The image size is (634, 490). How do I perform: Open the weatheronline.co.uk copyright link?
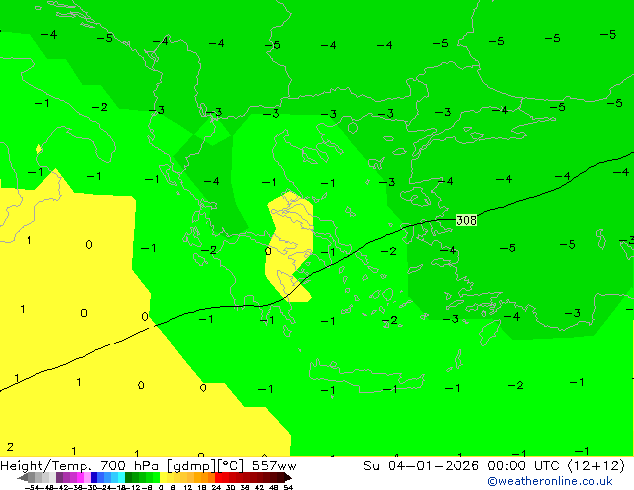(x=550, y=481)
